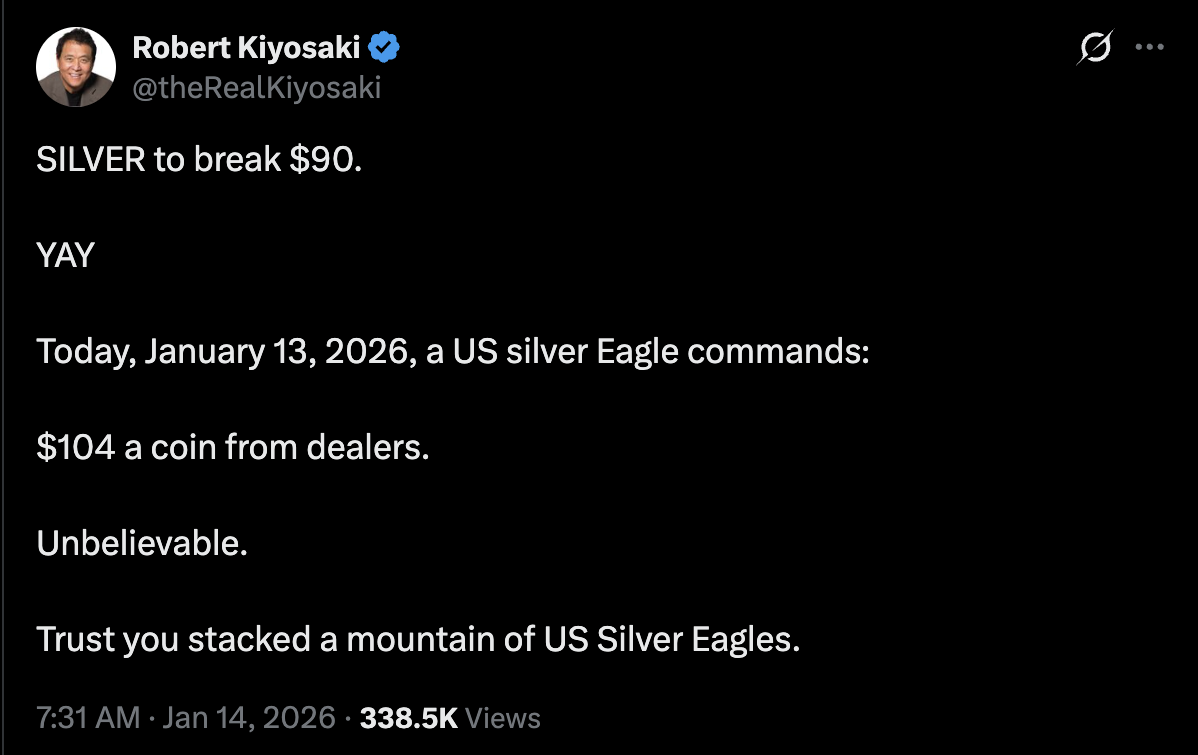
Task: Click the circular profile picture of Kiyosaki
Action: tap(75, 67)
